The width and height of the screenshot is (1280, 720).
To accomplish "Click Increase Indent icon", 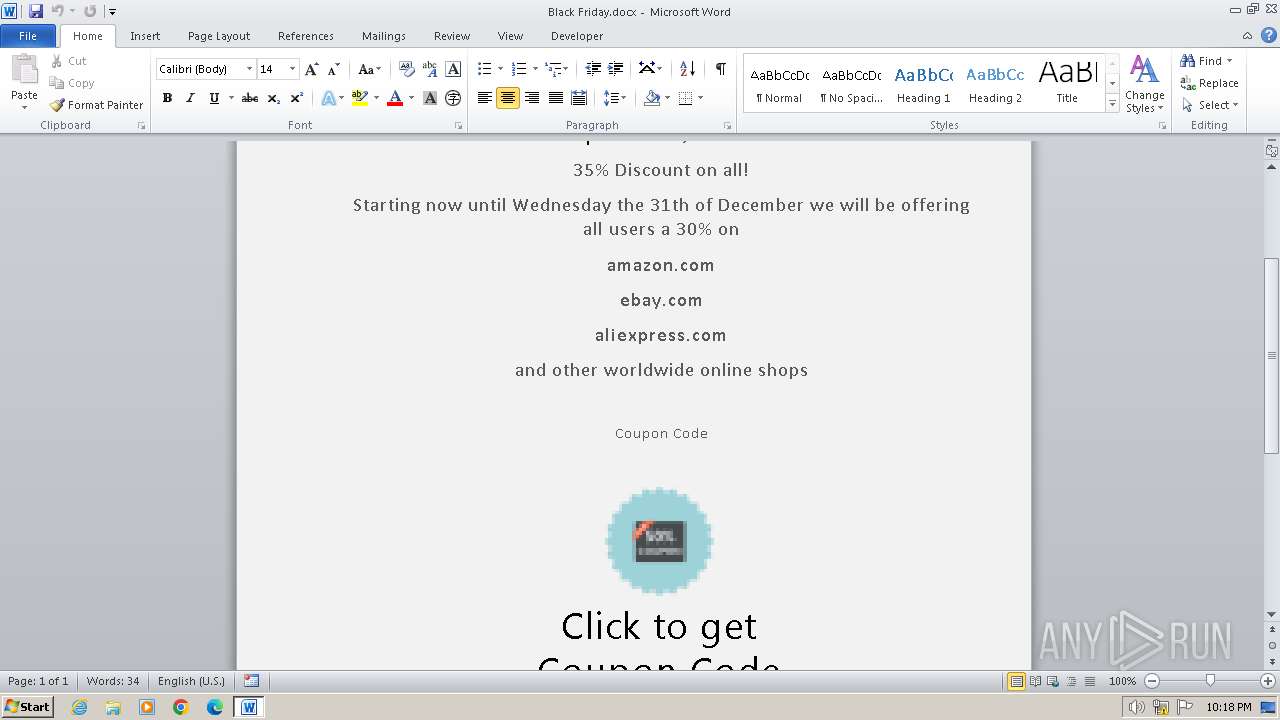I will [616, 69].
